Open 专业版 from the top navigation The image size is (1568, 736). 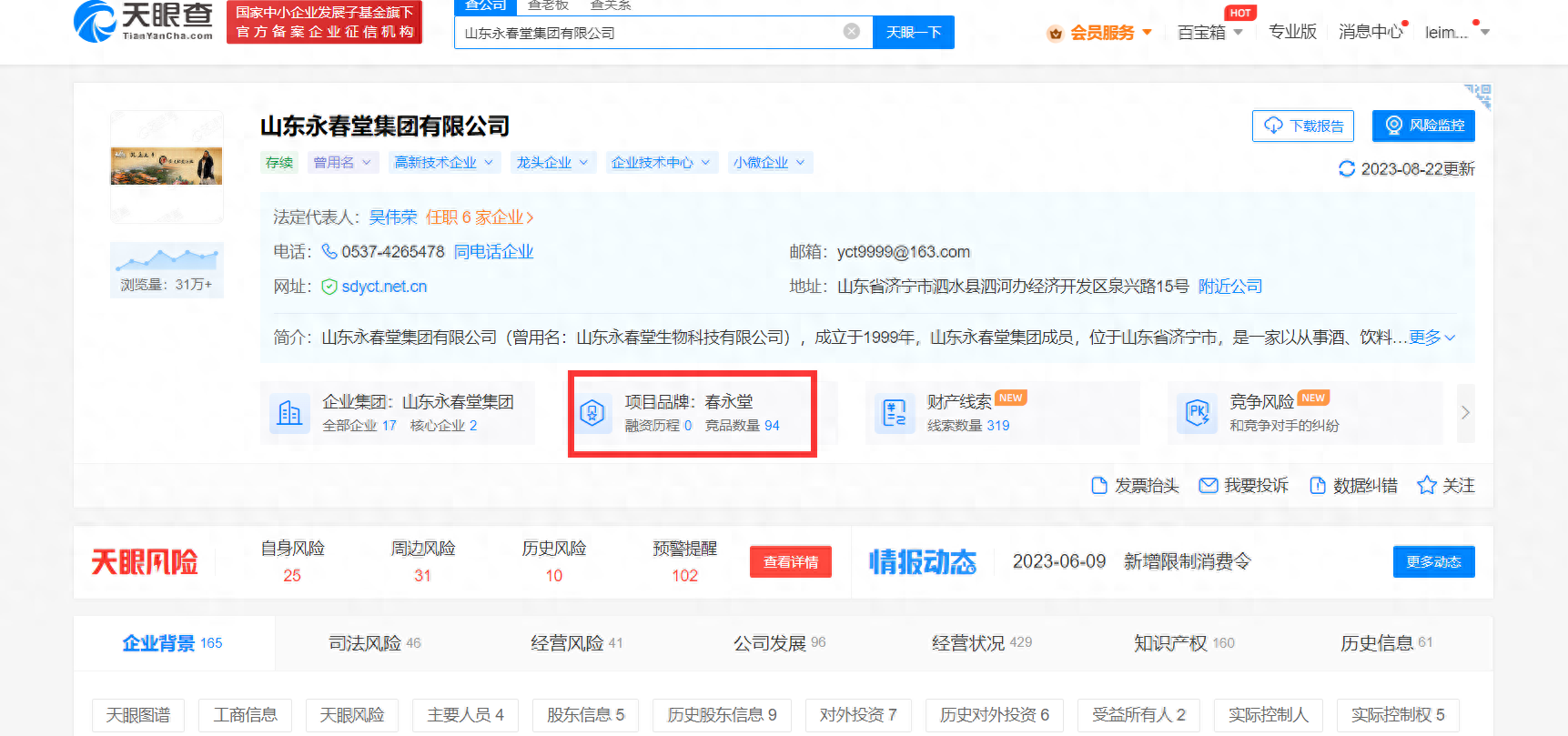(x=1292, y=32)
